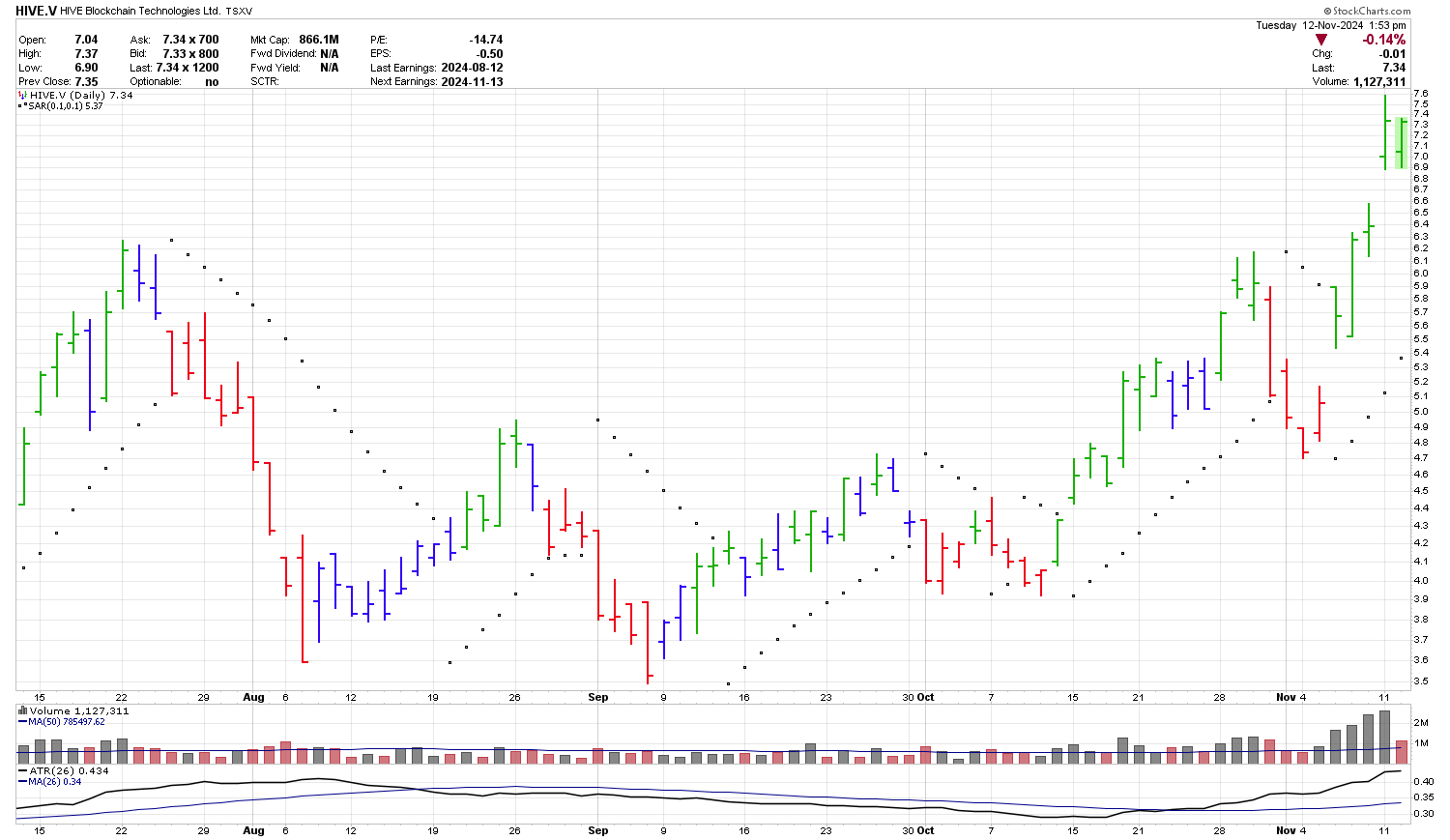The image size is (1450, 840).
Task: Click the 3.5 price axis label
Action: pos(1420,681)
